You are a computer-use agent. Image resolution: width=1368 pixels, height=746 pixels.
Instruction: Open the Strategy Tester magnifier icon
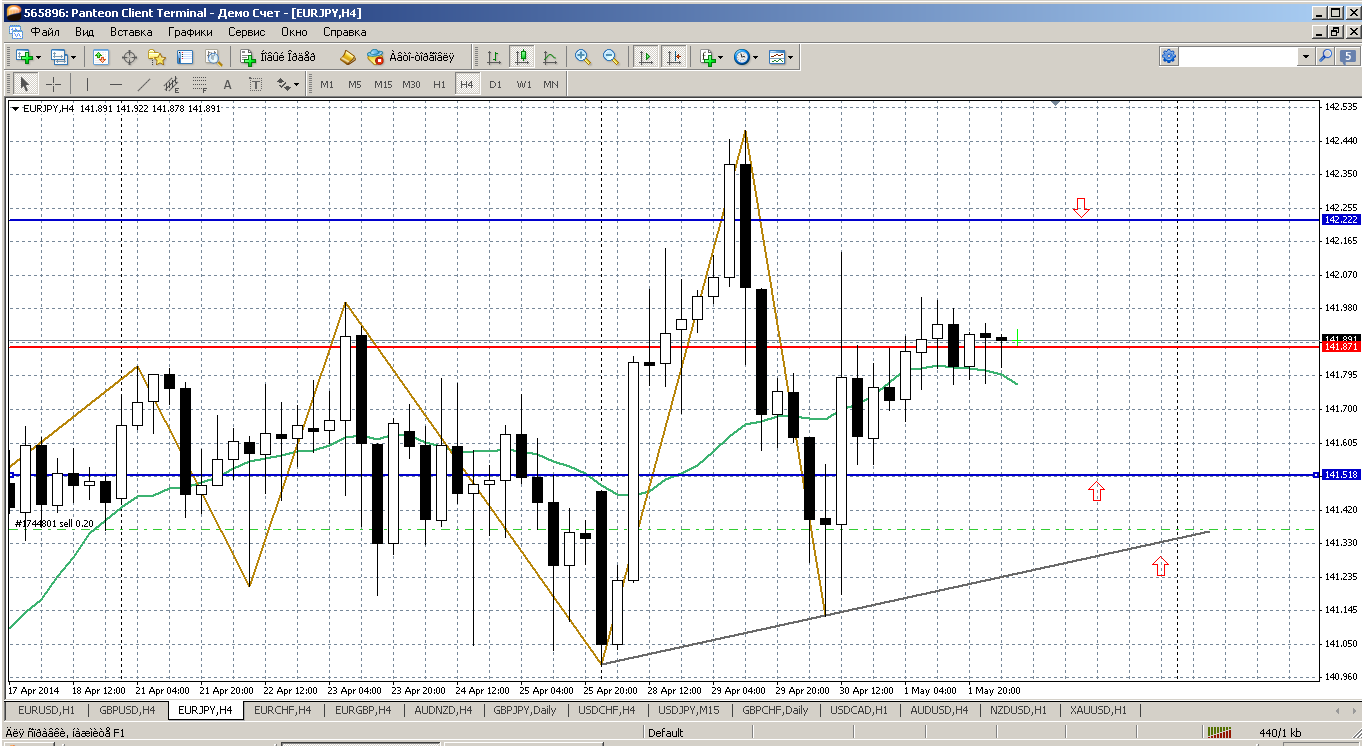tap(213, 57)
